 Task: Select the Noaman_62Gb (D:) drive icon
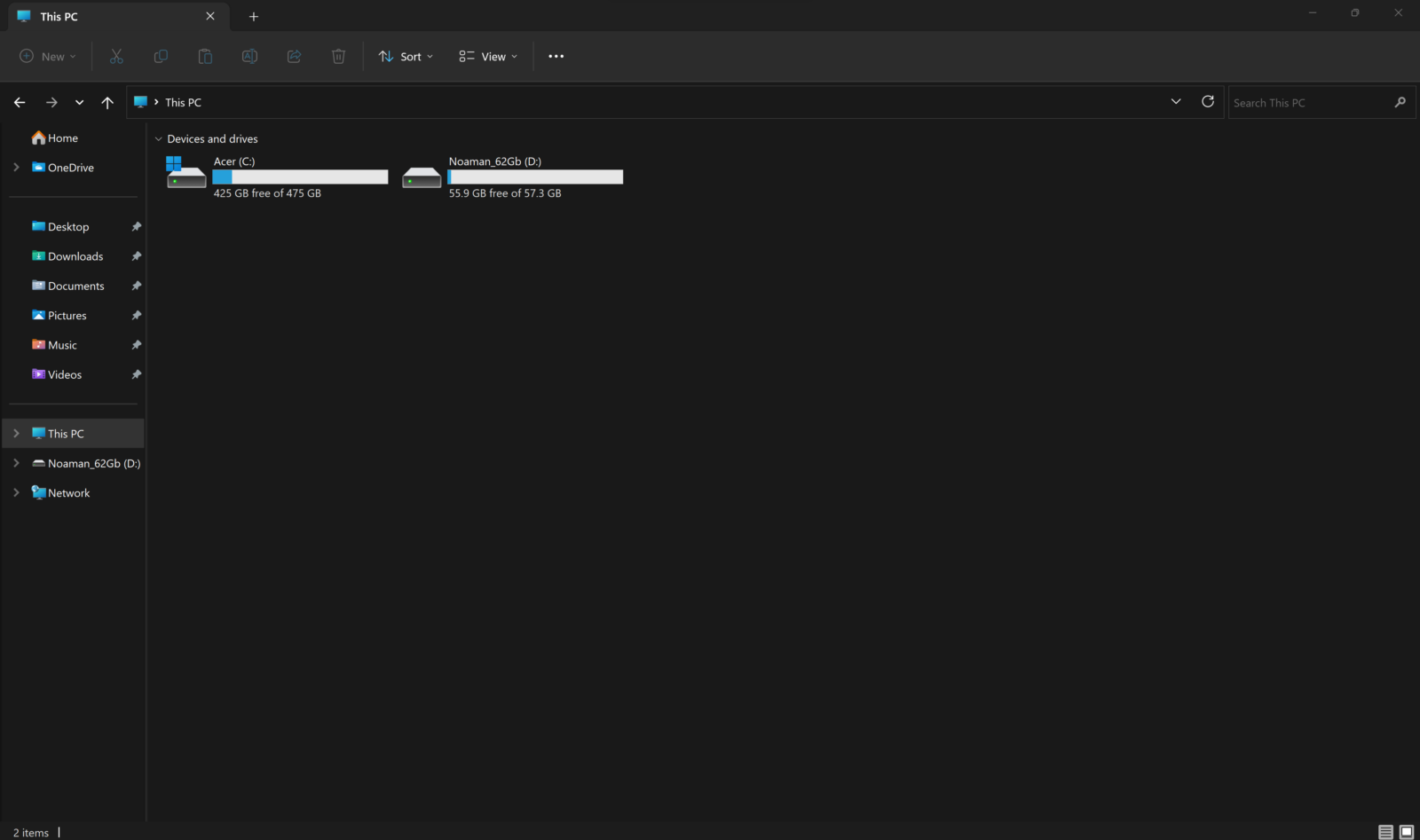422,177
